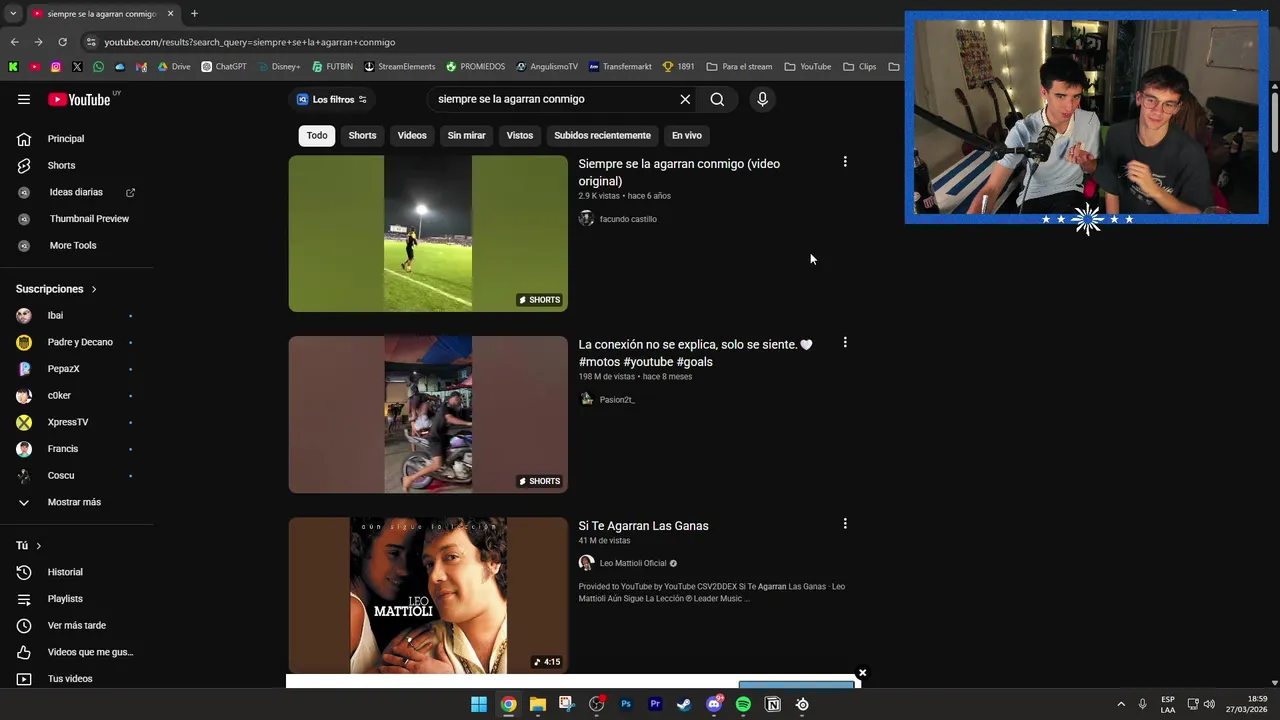Screen dimensions: 1280x720
Task: Expand the Suscripciones section
Action: [x=56, y=289]
